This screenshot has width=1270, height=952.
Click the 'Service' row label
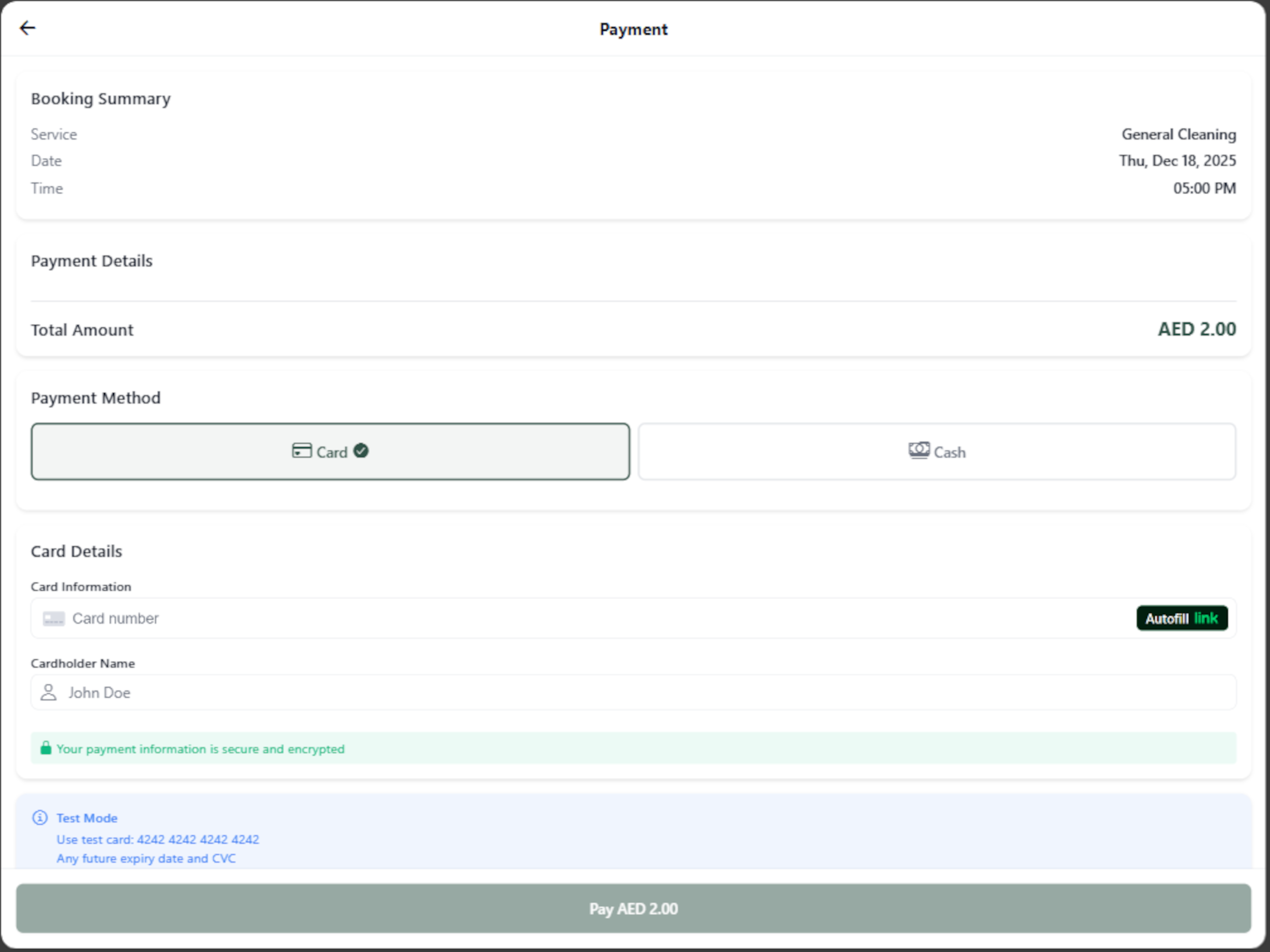coord(54,134)
